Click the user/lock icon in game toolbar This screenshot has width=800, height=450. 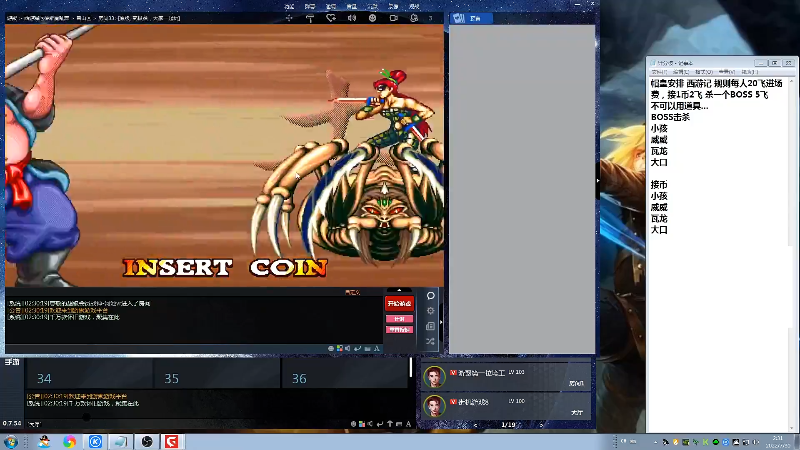pyautogui.click(x=414, y=18)
